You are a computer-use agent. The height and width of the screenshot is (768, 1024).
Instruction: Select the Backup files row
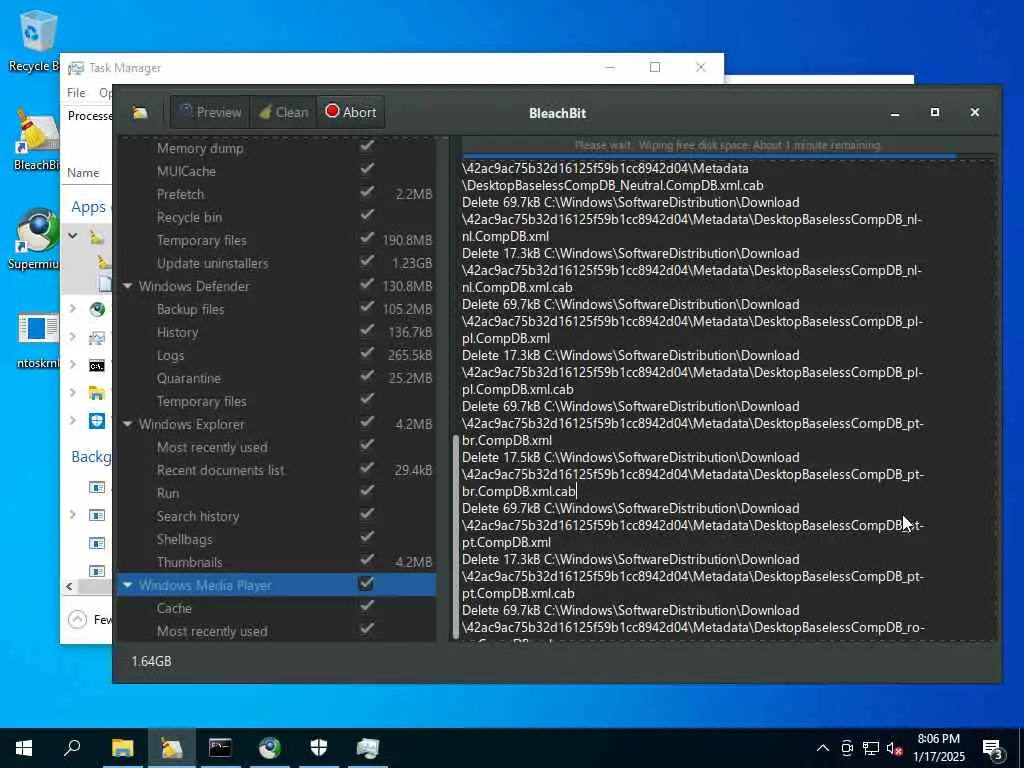(277, 309)
